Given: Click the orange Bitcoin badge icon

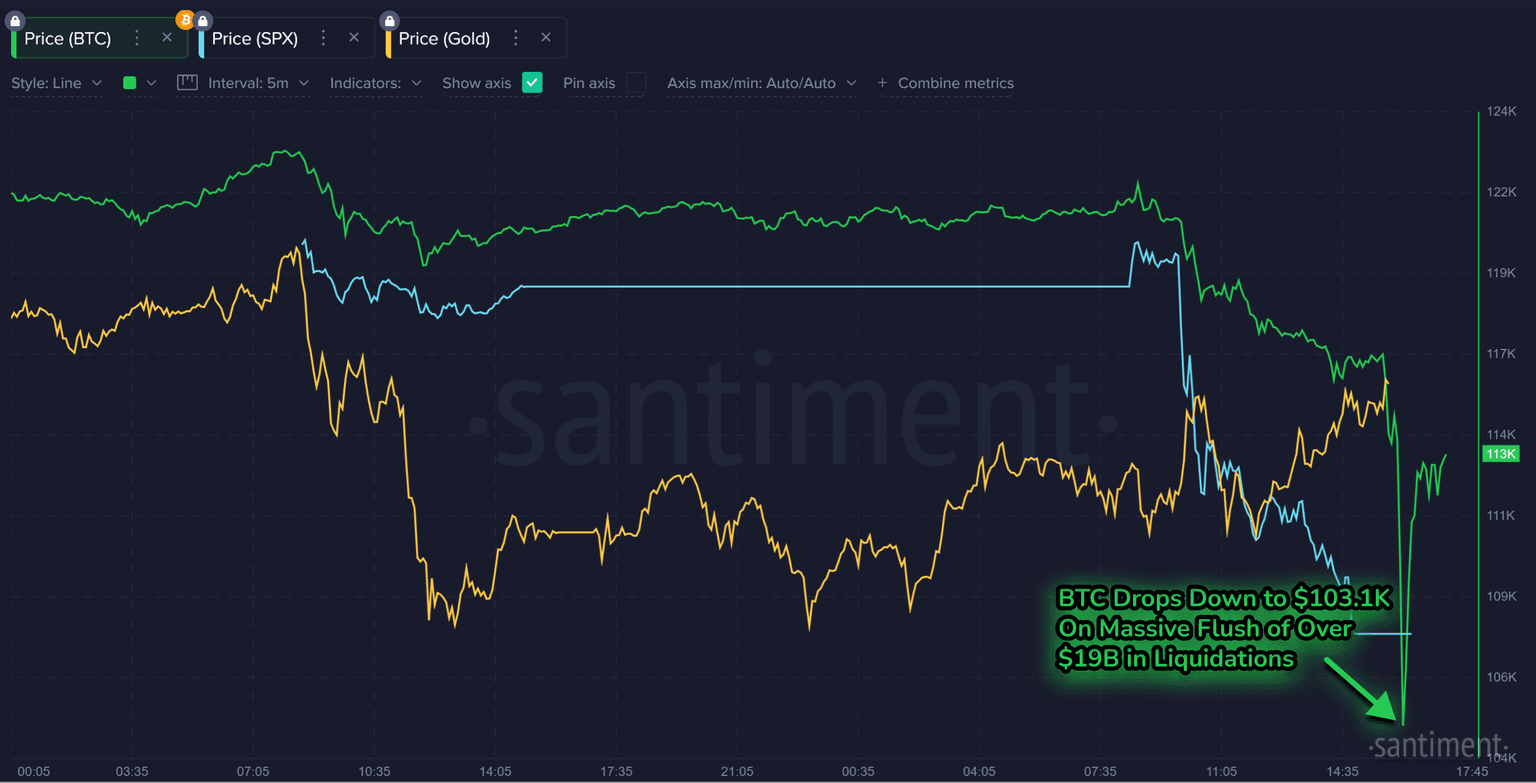Looking at the screenshot, I should pyautogui.click(x=185, y=19).
